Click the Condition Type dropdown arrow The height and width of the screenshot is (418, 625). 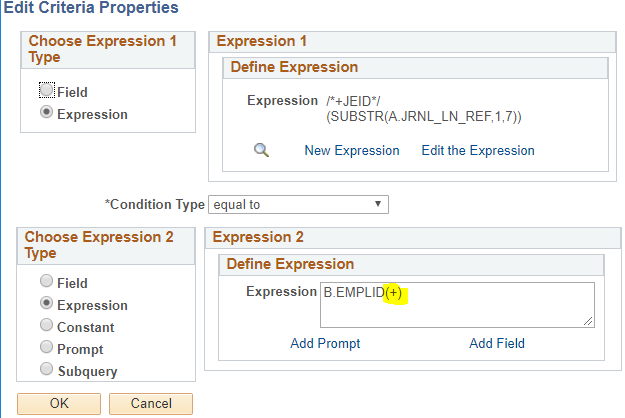click(378, 204)
